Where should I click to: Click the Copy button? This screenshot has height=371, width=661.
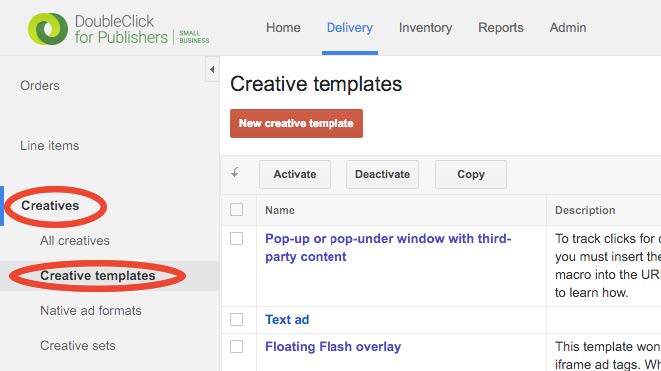471,174
